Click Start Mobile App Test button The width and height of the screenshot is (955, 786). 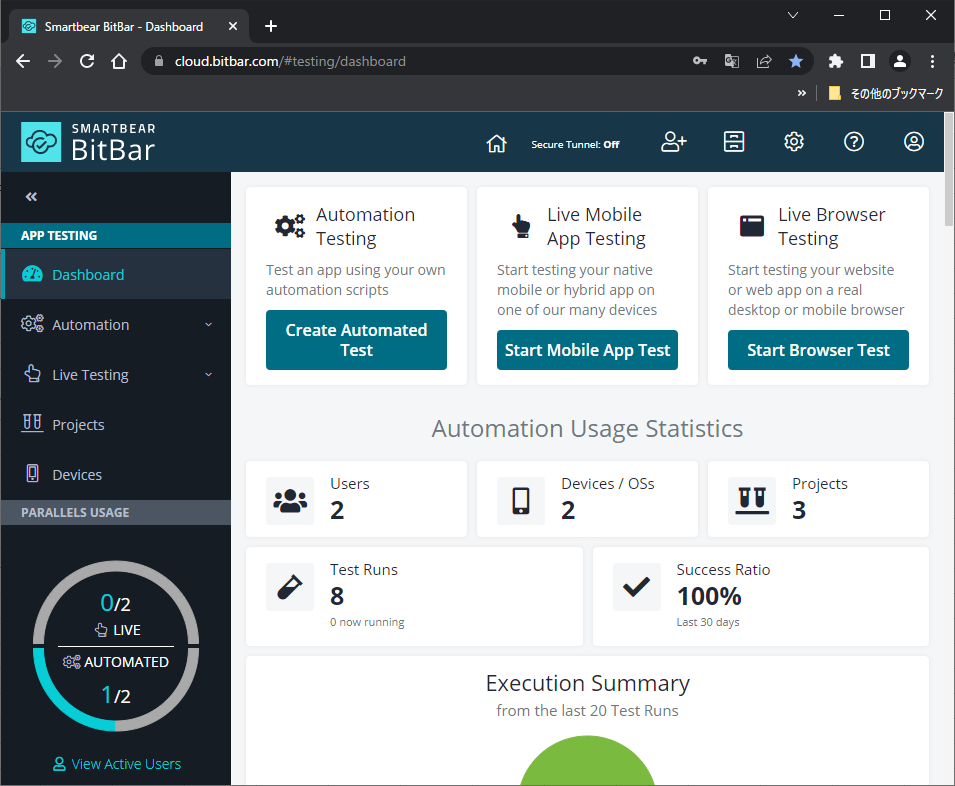coord(587,350)
